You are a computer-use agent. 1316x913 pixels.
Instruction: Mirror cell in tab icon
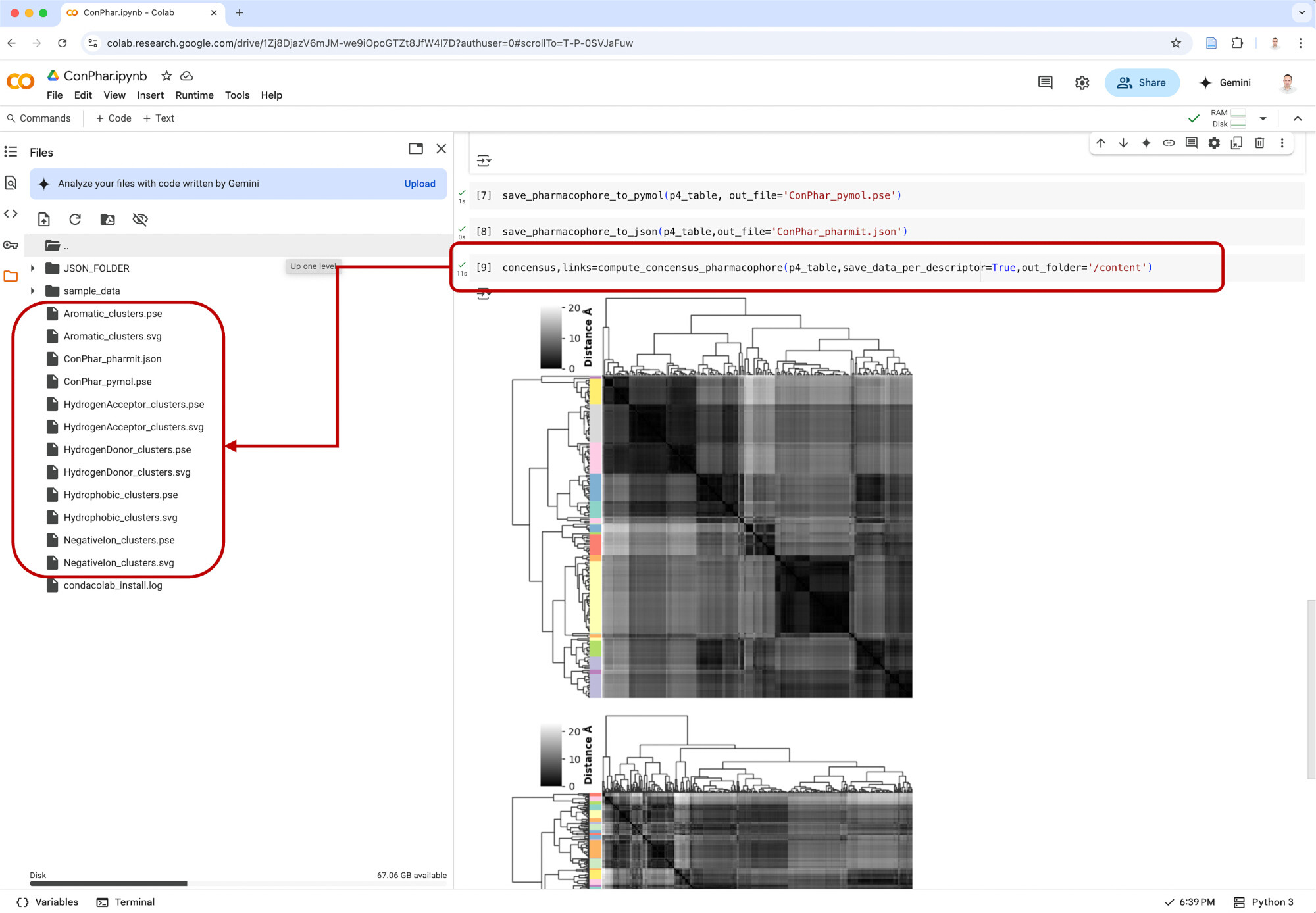(1236, 143)
